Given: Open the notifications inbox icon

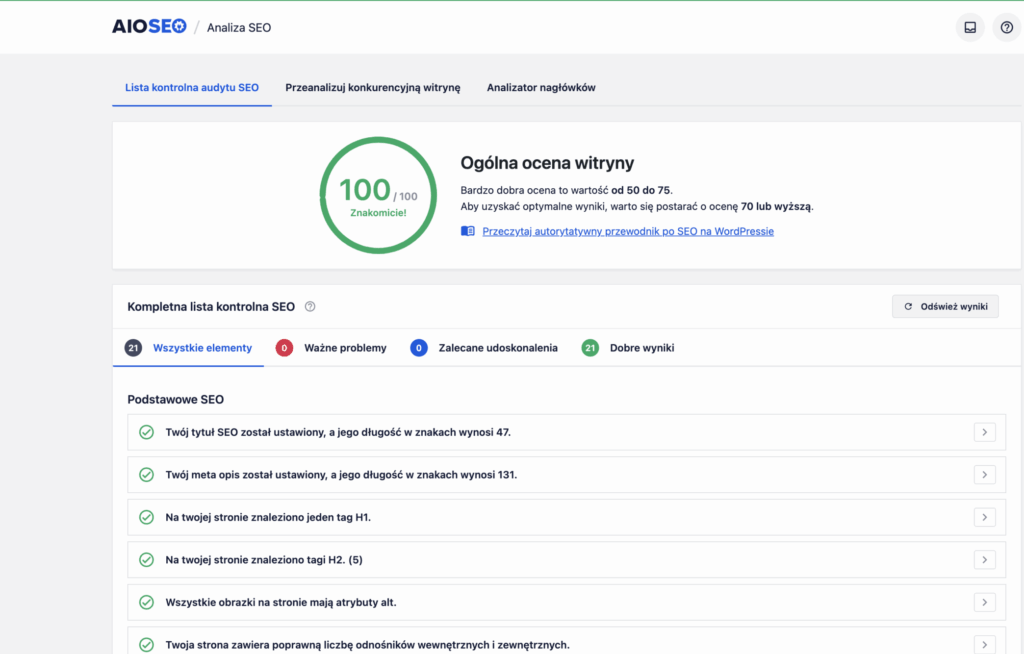Looking at the screenshot, I should point(969,27).
